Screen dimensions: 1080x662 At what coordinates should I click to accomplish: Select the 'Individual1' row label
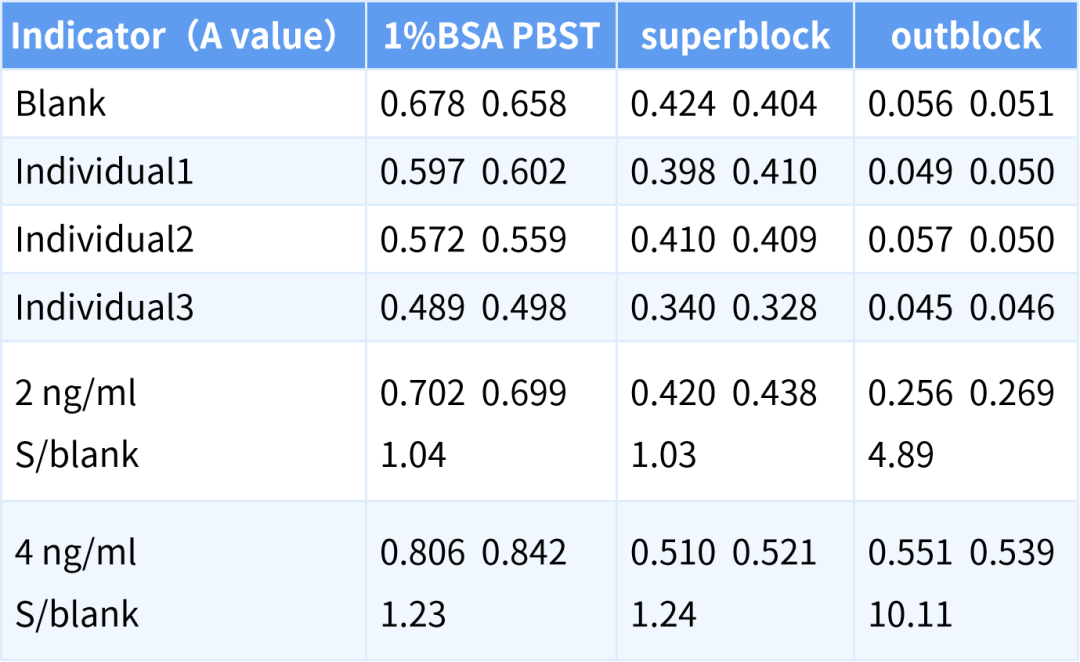tap(104, 171)
